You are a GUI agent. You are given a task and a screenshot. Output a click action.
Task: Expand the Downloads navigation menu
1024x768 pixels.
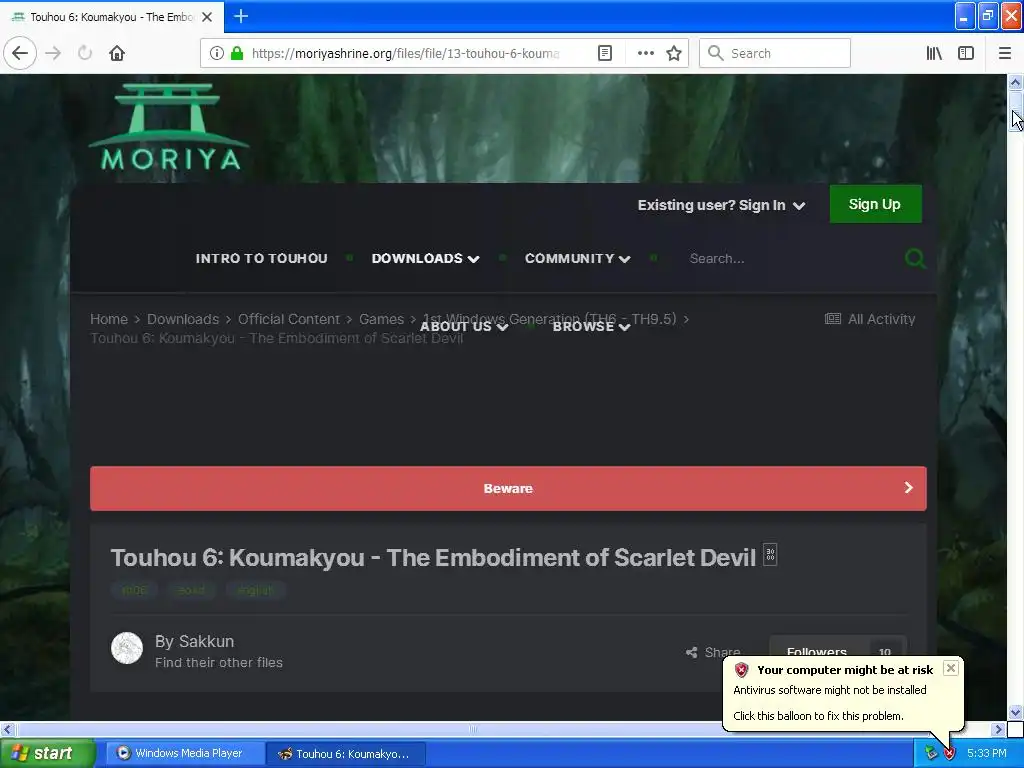coord(425,259)
